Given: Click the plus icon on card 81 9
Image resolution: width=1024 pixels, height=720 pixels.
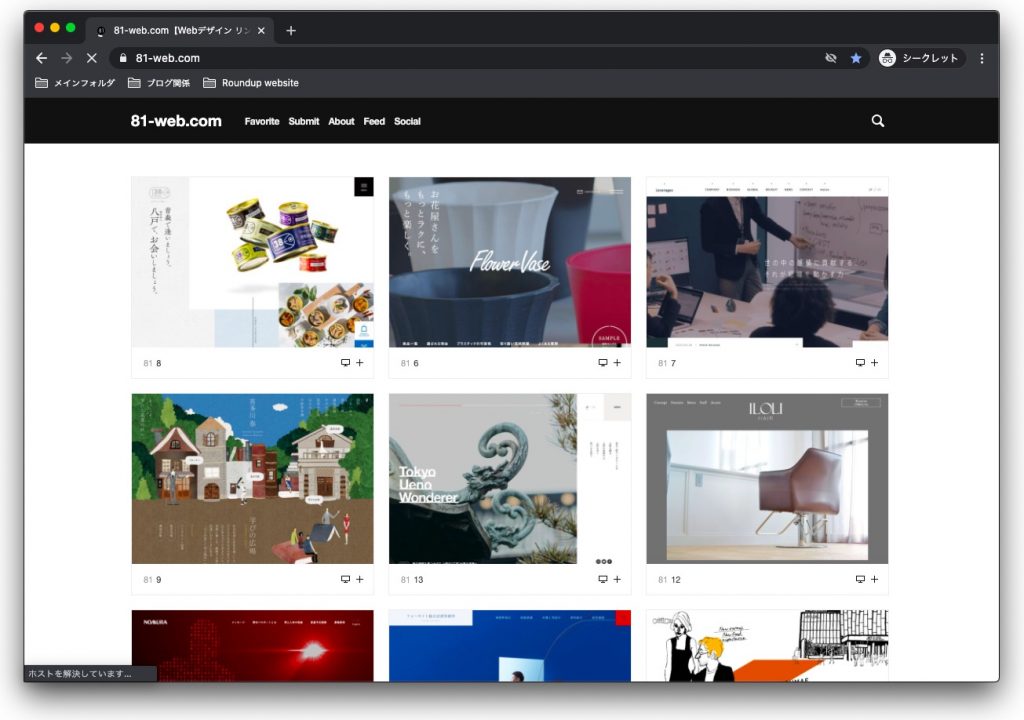Looking at the screenshot, I should (x=360, y=580).
